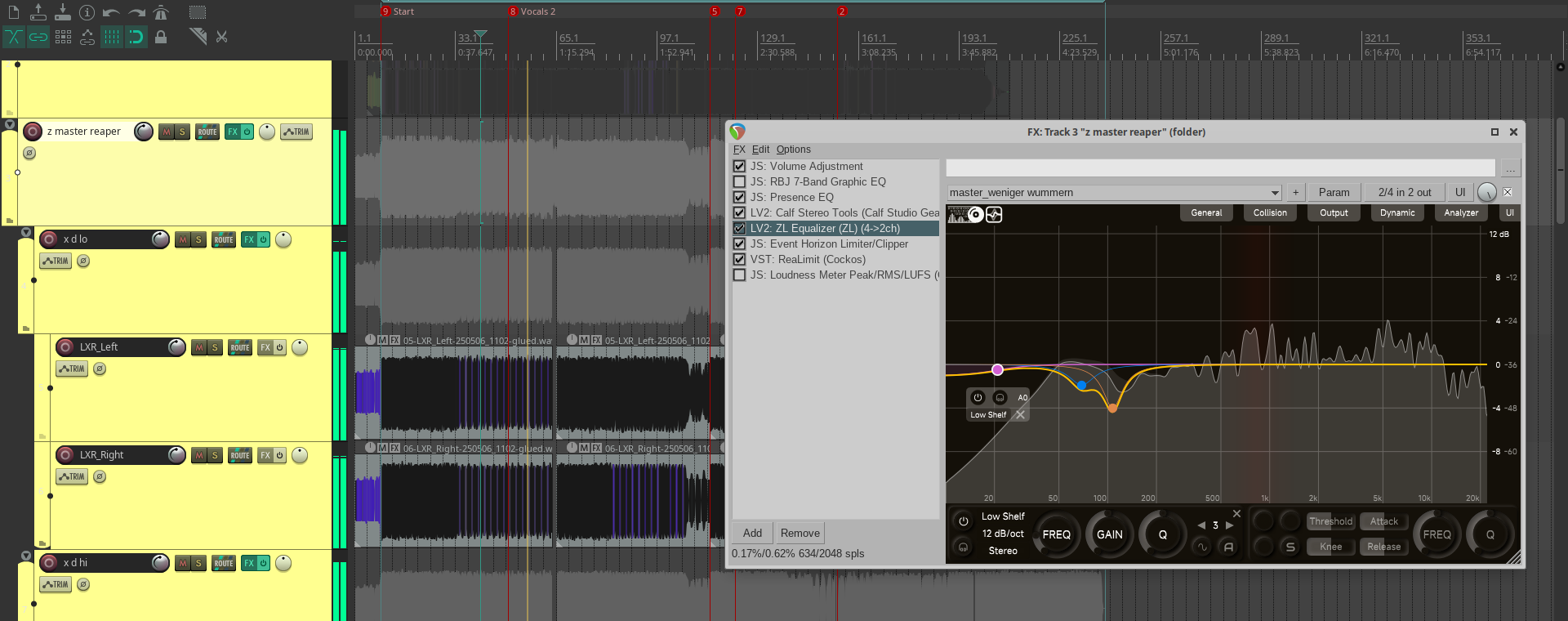Toggle grid lines icon

pyautogui.click(x=112, y=37)
